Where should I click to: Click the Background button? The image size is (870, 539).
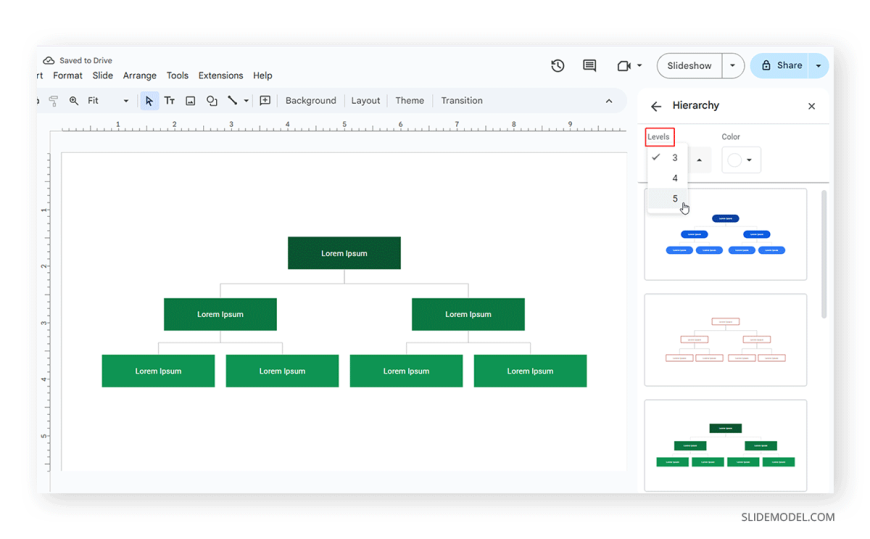coord(311,100)
